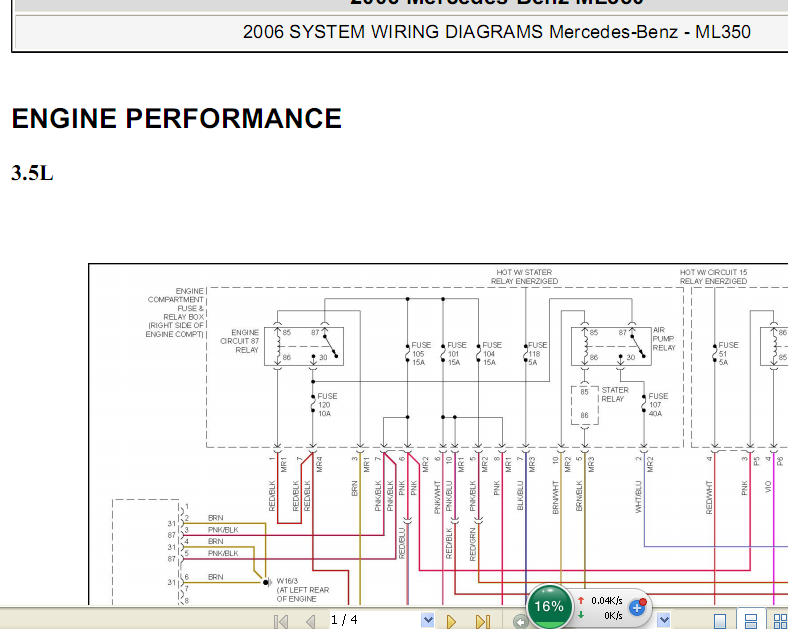This screenshot has width=788, height=629.
Task: Open the page number dropdown
Action: click(428, 620)
